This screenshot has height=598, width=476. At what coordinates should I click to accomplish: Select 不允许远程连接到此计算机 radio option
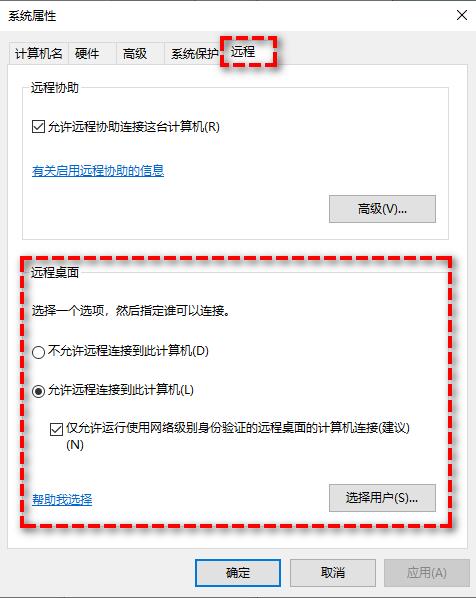click(39, 352)
